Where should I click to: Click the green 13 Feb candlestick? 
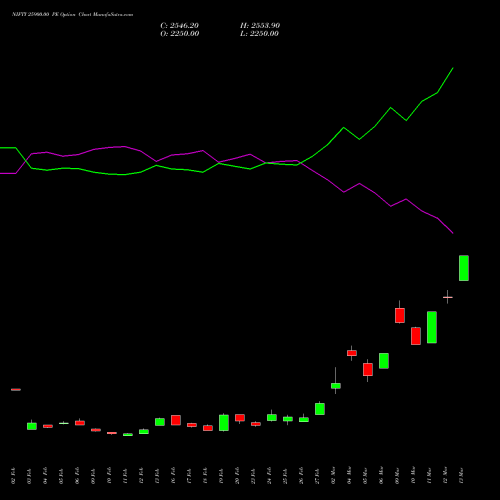(x=160, y=422)
